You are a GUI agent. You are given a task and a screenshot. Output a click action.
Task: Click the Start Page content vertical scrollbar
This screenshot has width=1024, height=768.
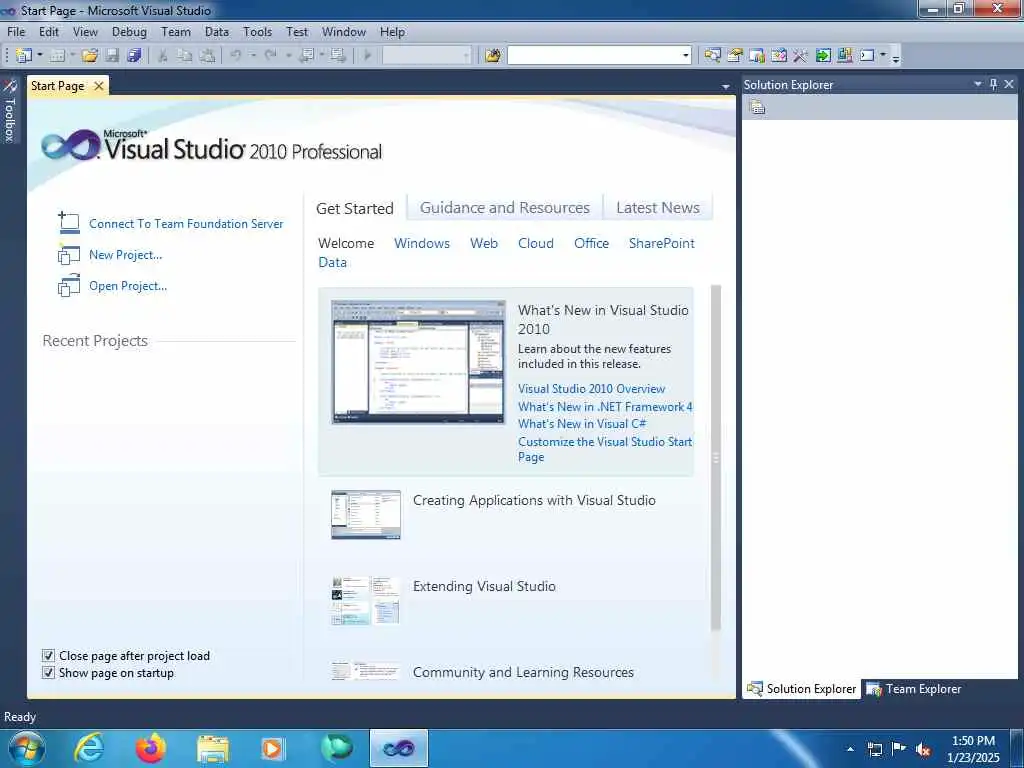(x=716, y=457)
